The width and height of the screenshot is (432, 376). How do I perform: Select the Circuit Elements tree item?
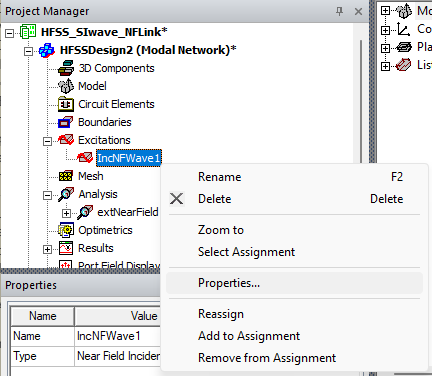(116, 104)
